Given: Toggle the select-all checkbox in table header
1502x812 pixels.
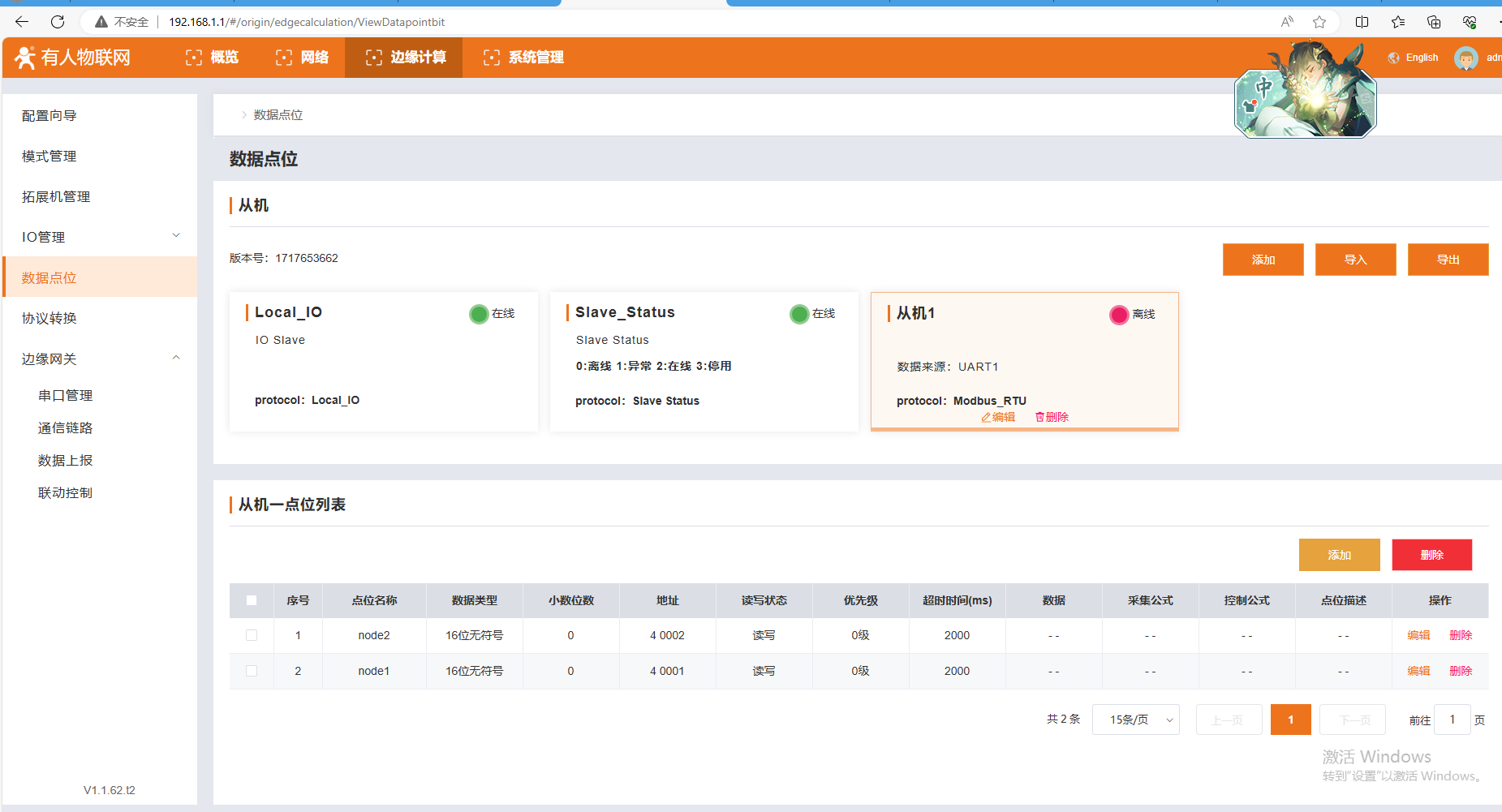Looking at the screenshot, I should tap(252, 600).
